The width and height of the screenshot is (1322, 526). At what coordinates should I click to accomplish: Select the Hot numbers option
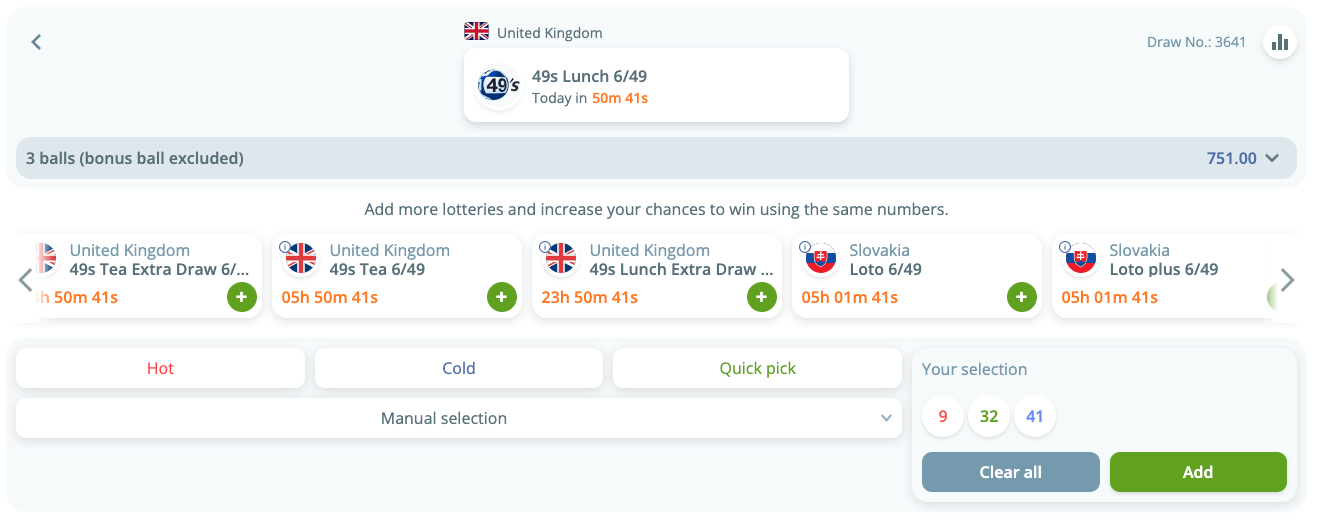pos(160,368)
